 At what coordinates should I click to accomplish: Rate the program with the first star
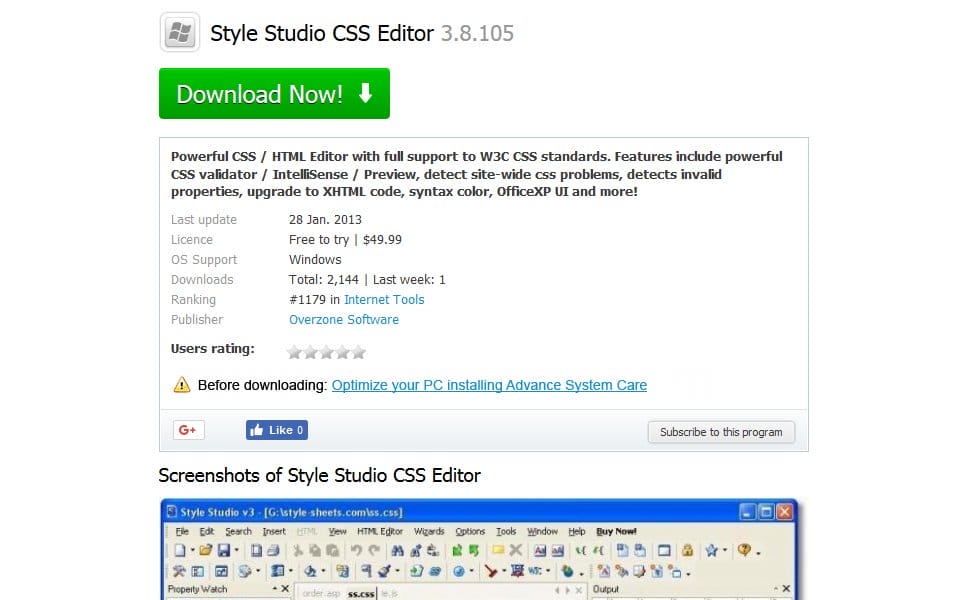point(294,352)
